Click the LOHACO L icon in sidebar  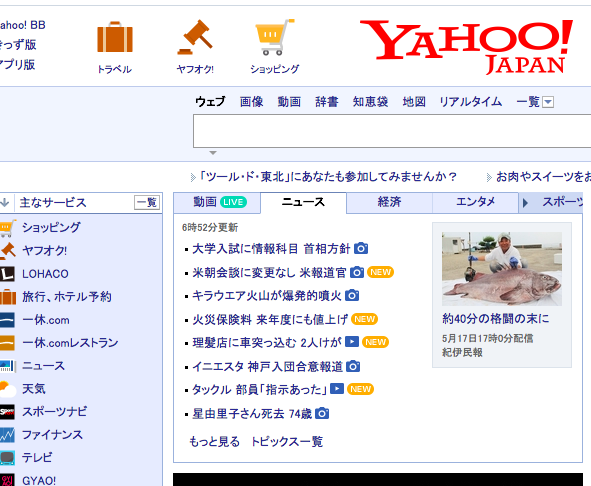pos(7,274)
